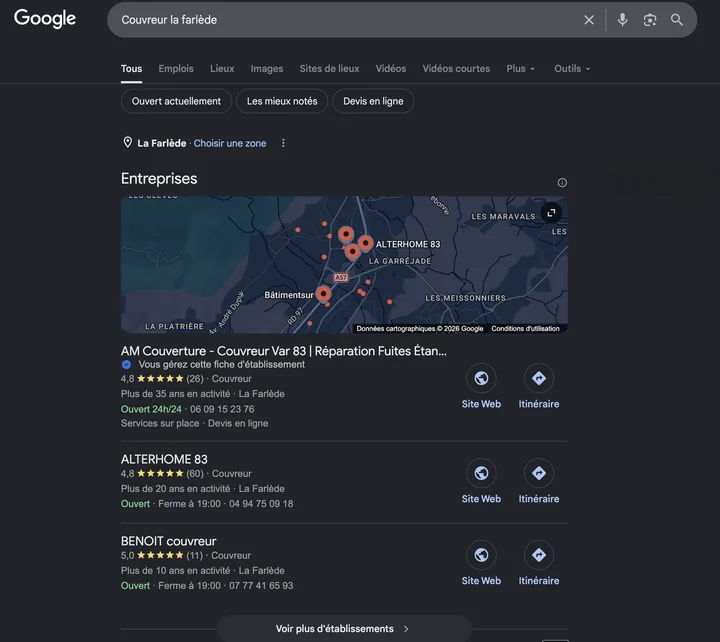
Task: Open the three-dot menu next to La Farlède
Action: click(283, 143)
